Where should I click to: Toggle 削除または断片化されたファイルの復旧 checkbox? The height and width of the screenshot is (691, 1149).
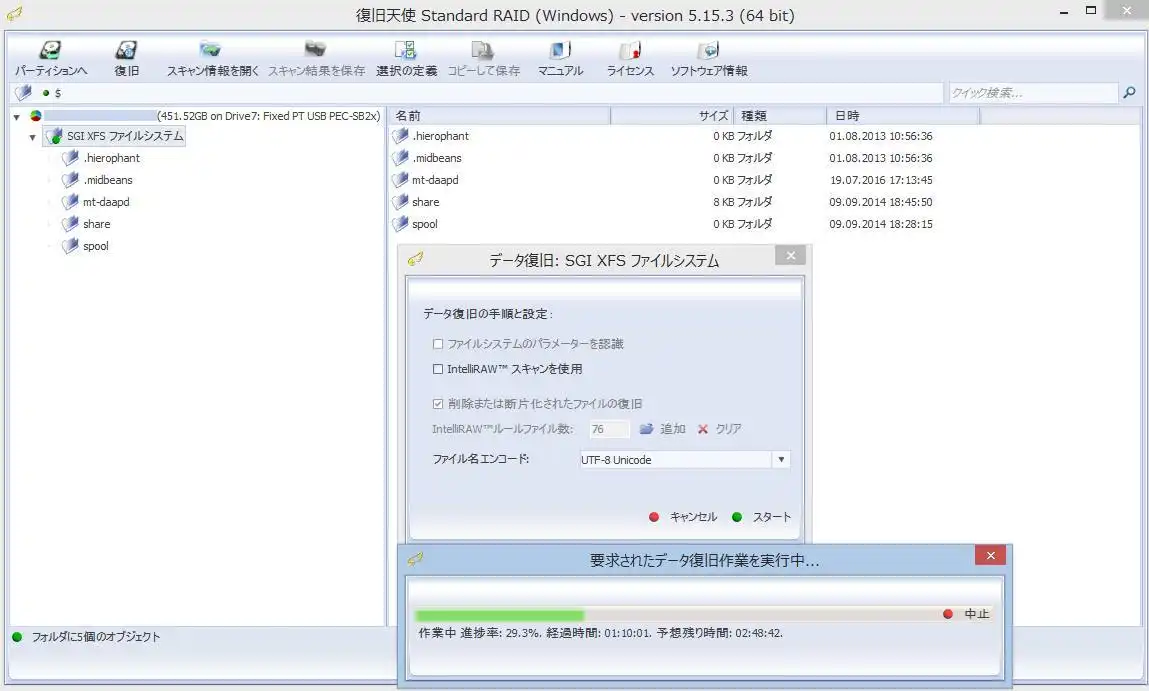(438, 404)
